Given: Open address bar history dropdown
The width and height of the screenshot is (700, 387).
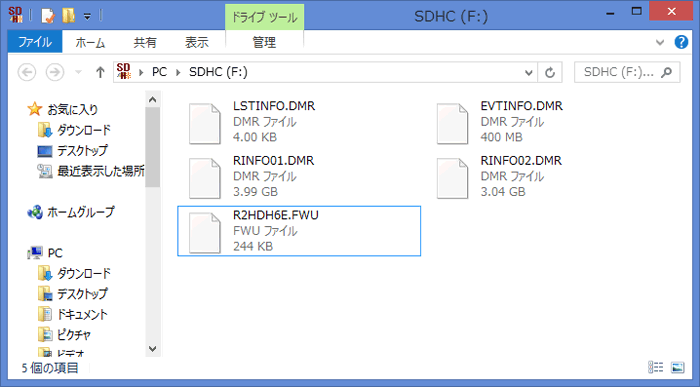Looking at the screenshot, I should coord(529,72).
